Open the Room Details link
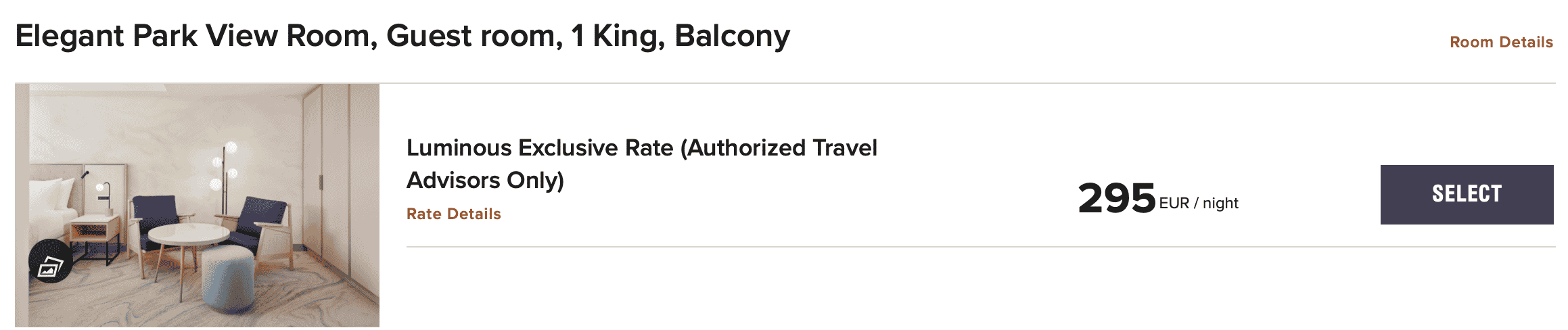The image size is (1568, 330). (1501, 42)
